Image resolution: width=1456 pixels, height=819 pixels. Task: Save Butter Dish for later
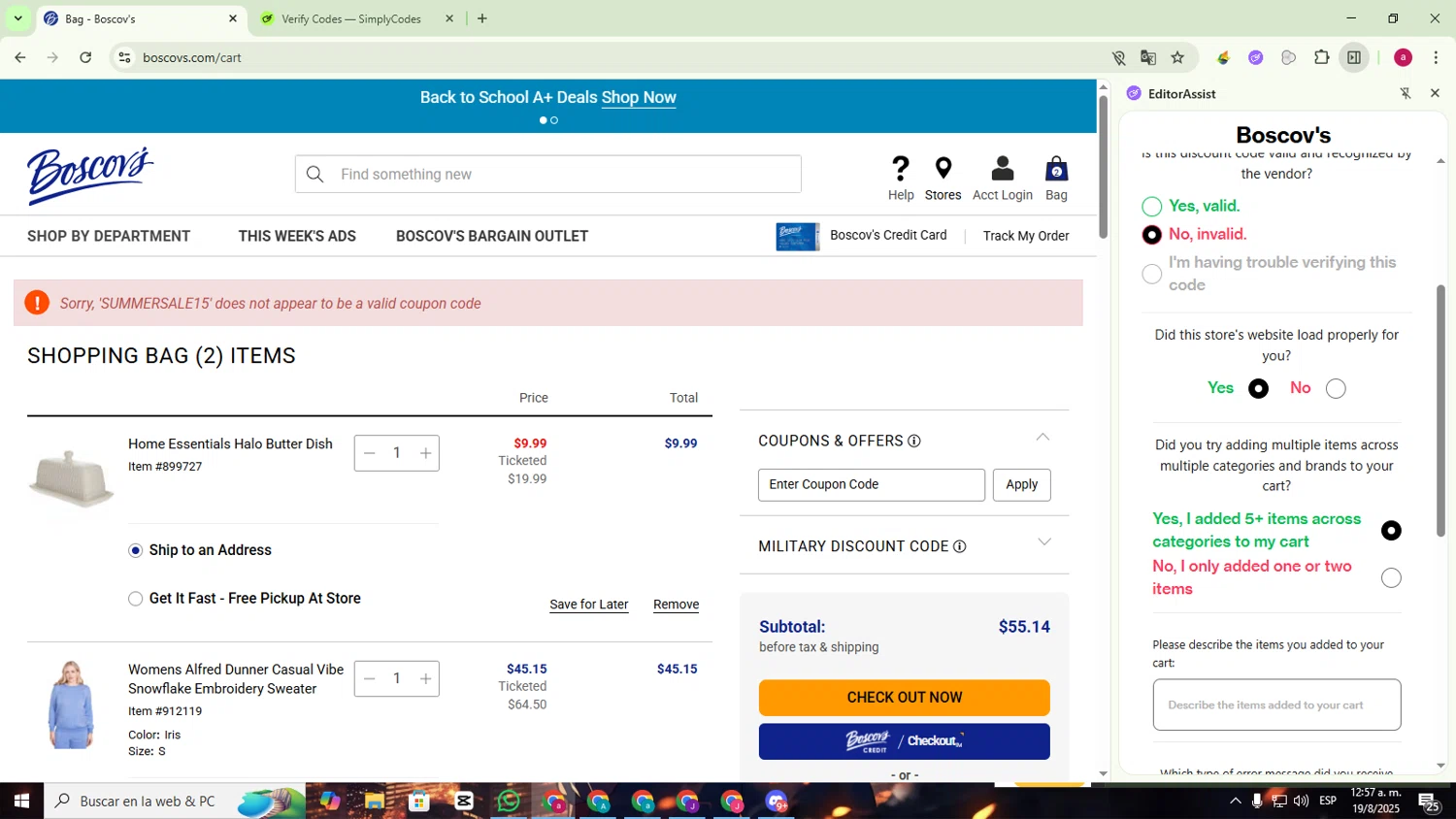tap(588, 605)
